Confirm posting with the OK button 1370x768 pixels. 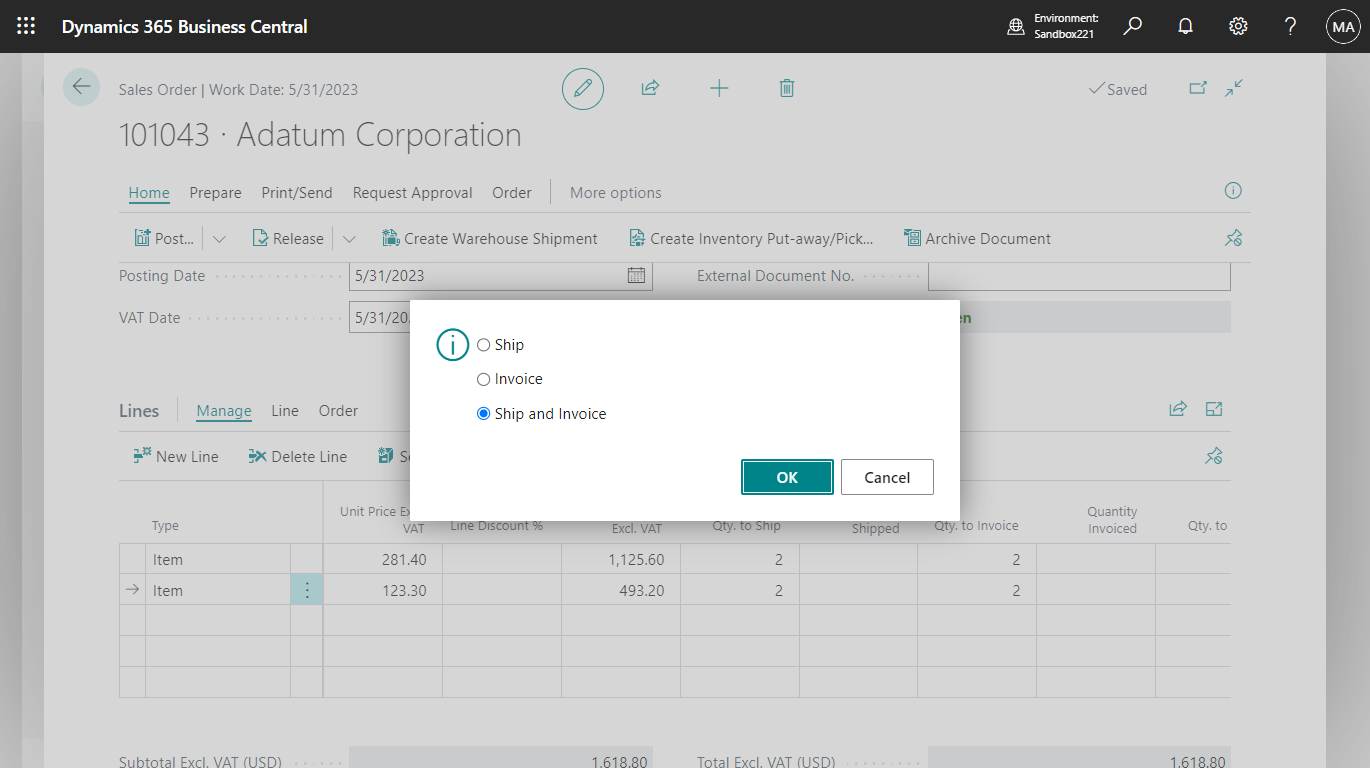click(787, 477)
